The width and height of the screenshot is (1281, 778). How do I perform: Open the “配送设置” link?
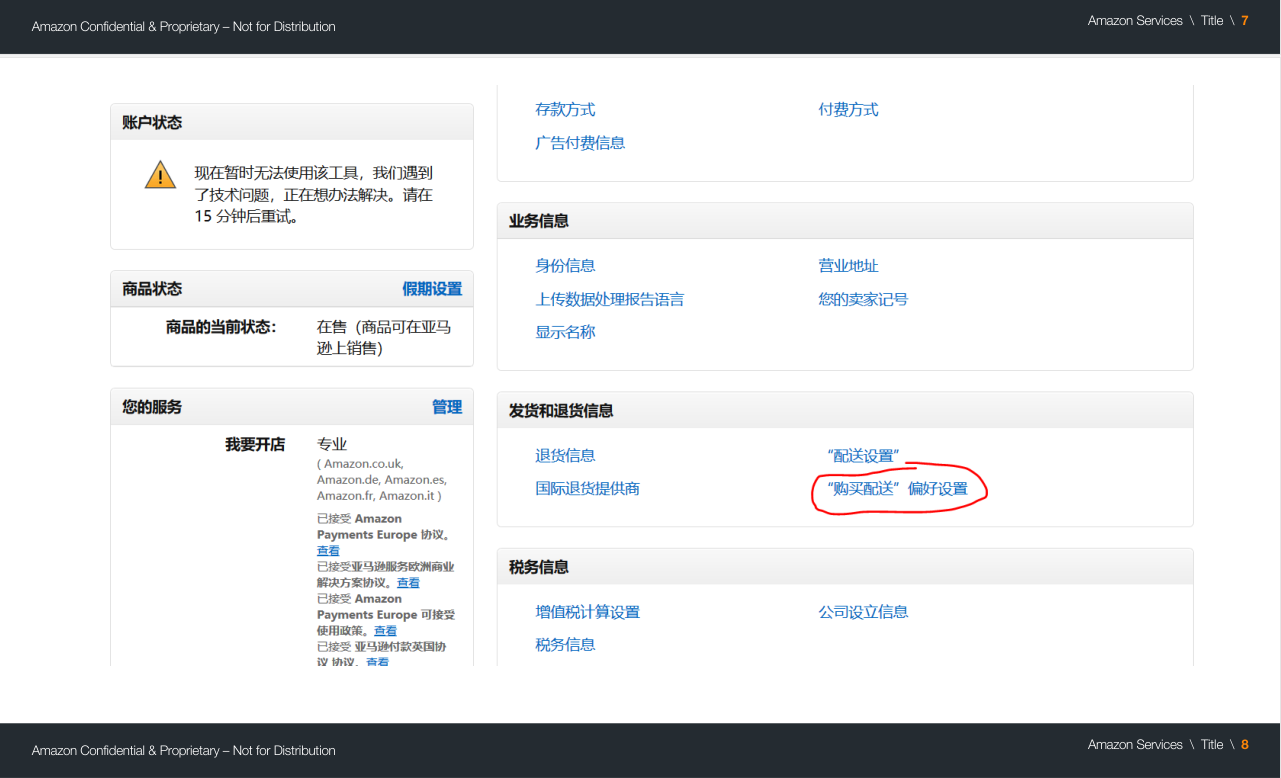click(x=863, y=456)
